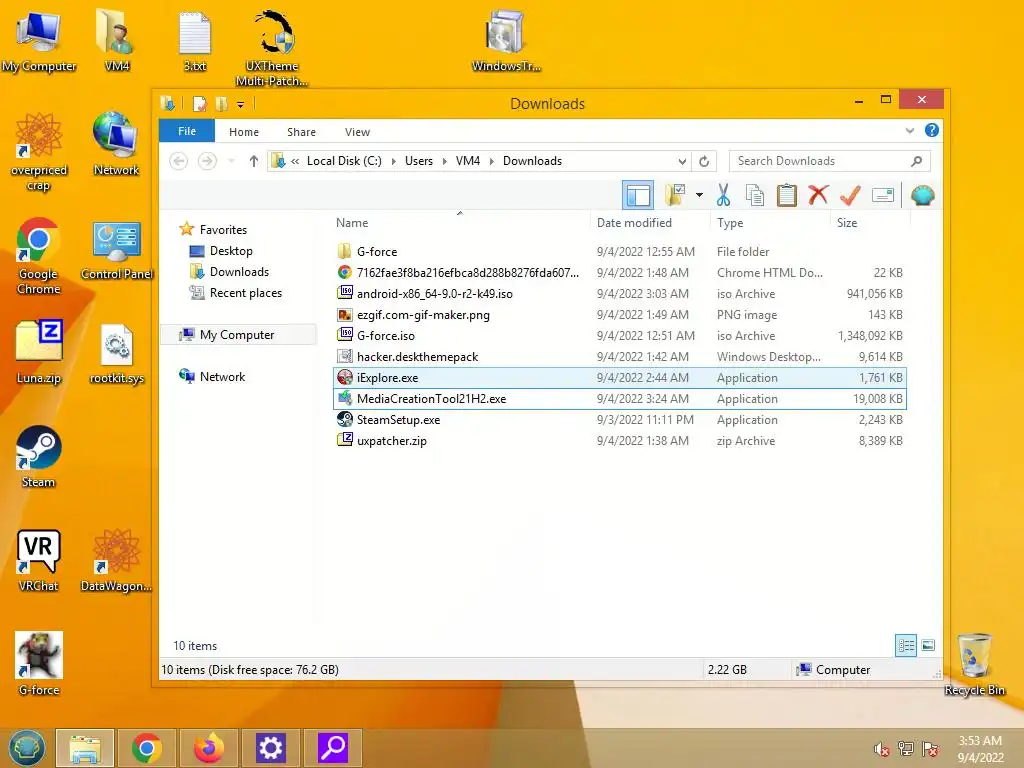Screen dimensions: 1024x768
Task: Click New Folder icon in title bar
Action: tap(221, 104)
